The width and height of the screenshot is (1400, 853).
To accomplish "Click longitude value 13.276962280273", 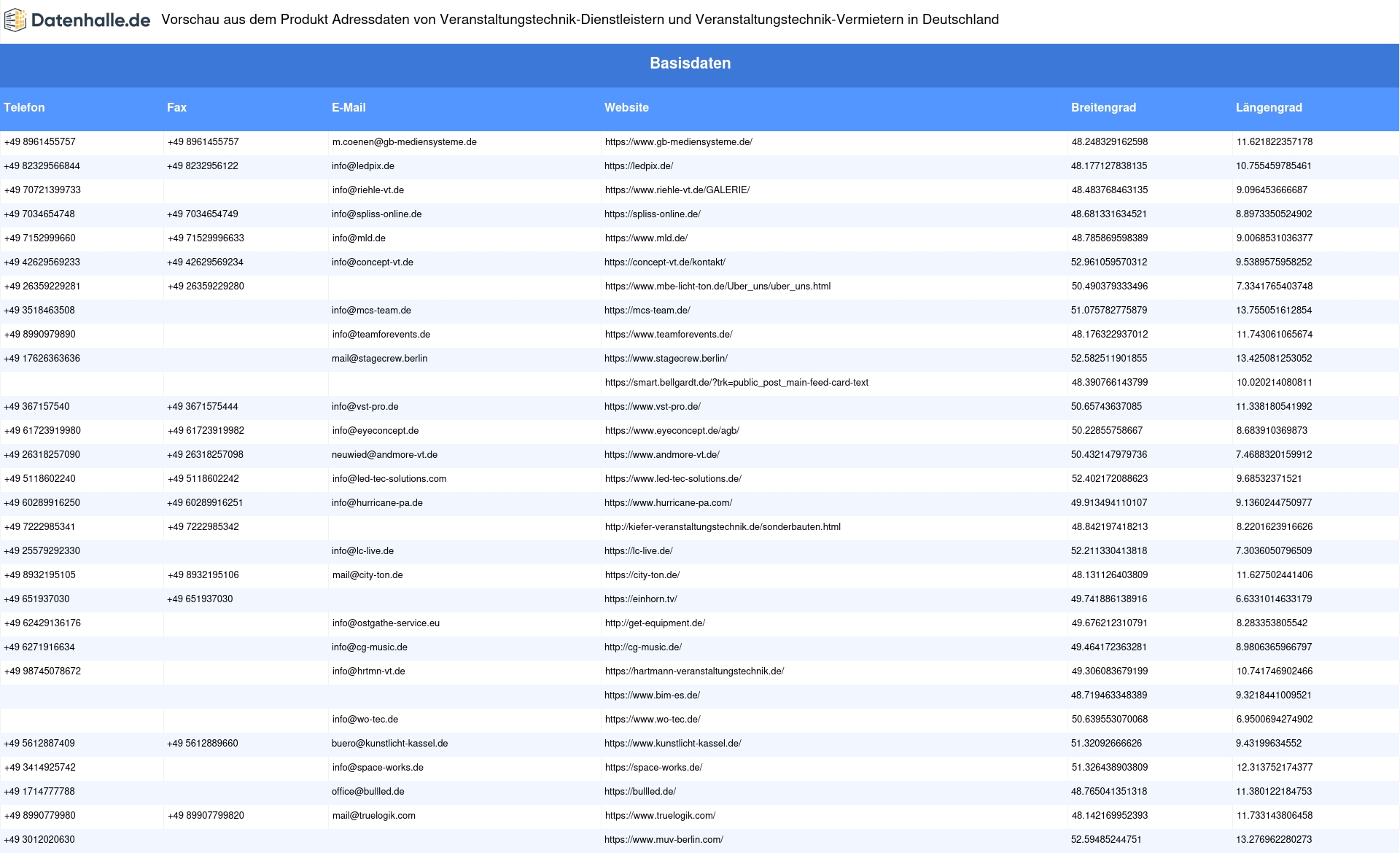I will 1274,840.
